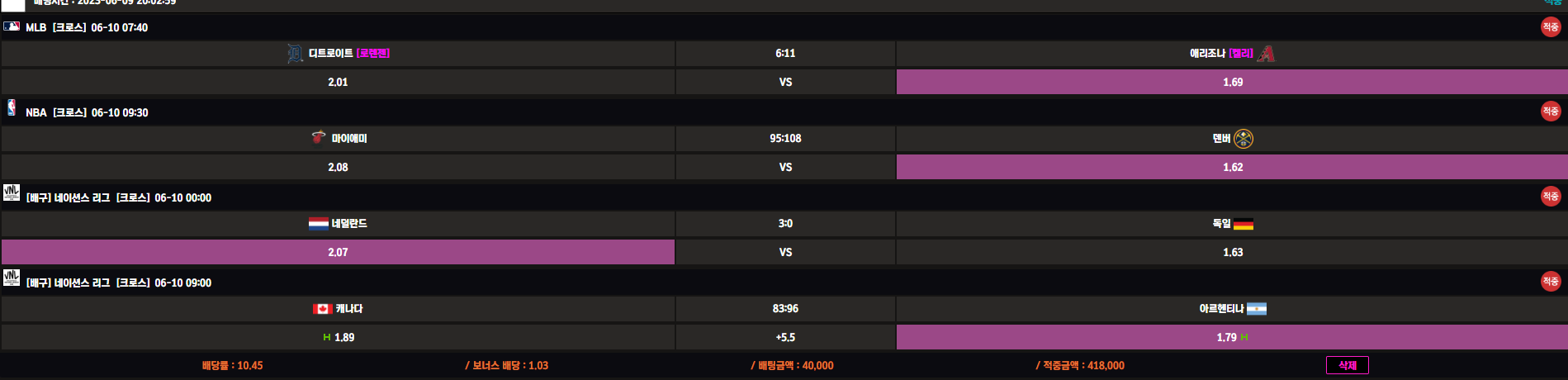Click the Argentina flag icon
Screen dimensions: 1568x380
[1257, 309]
